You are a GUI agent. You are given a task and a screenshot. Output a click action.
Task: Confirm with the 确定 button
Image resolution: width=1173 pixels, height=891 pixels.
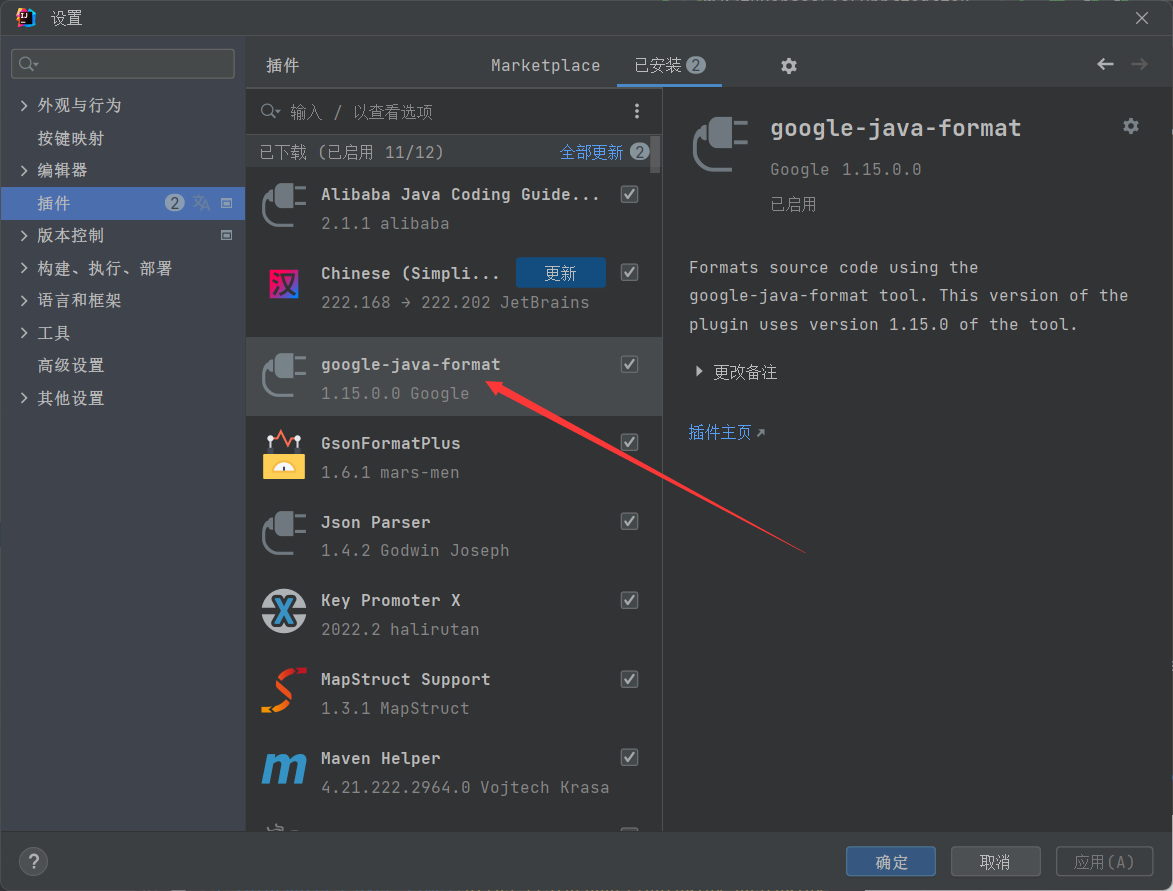point(890,862)
